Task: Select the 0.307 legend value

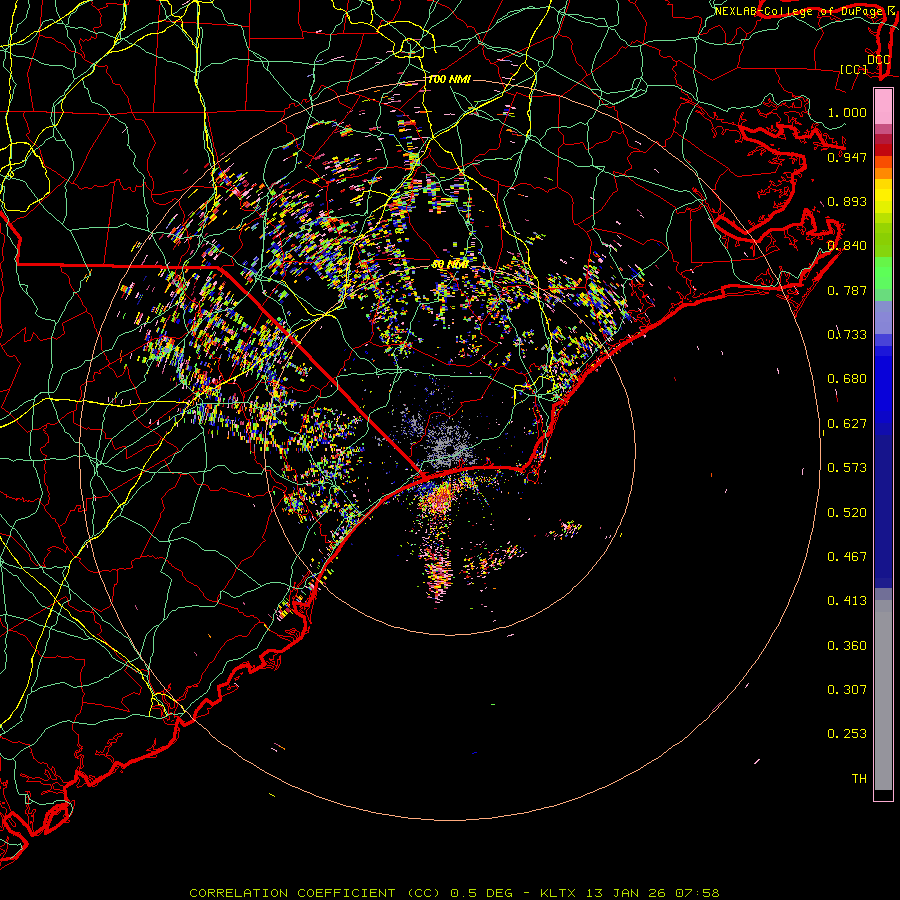Action: tap(847, 689)
